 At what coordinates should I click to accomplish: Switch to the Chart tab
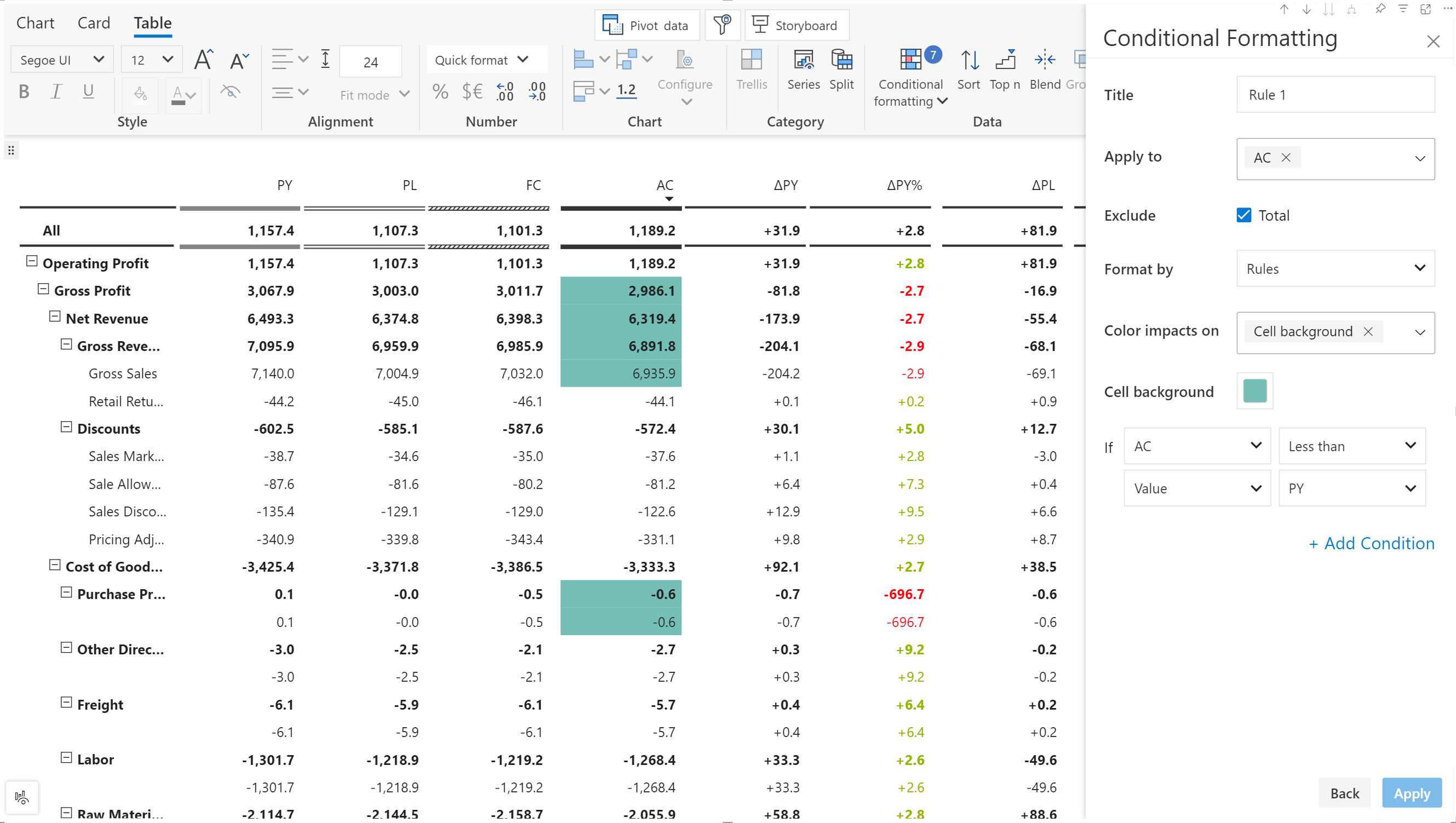coord(35,23)
